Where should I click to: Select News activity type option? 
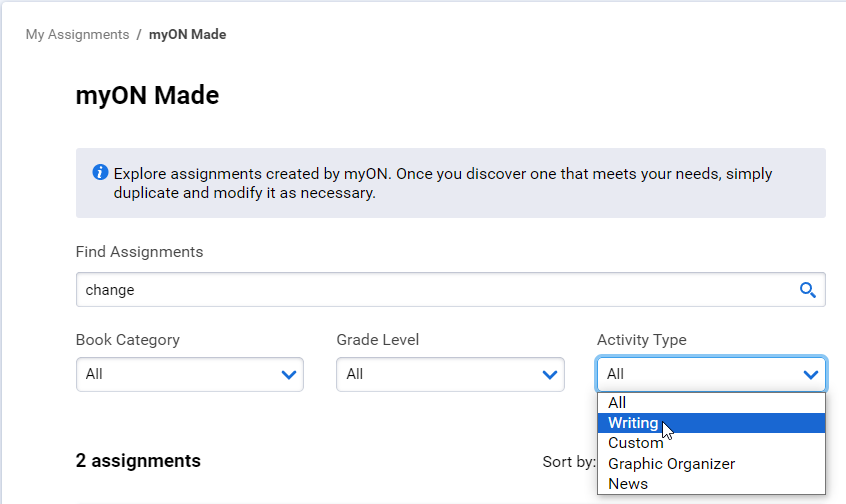711,484
